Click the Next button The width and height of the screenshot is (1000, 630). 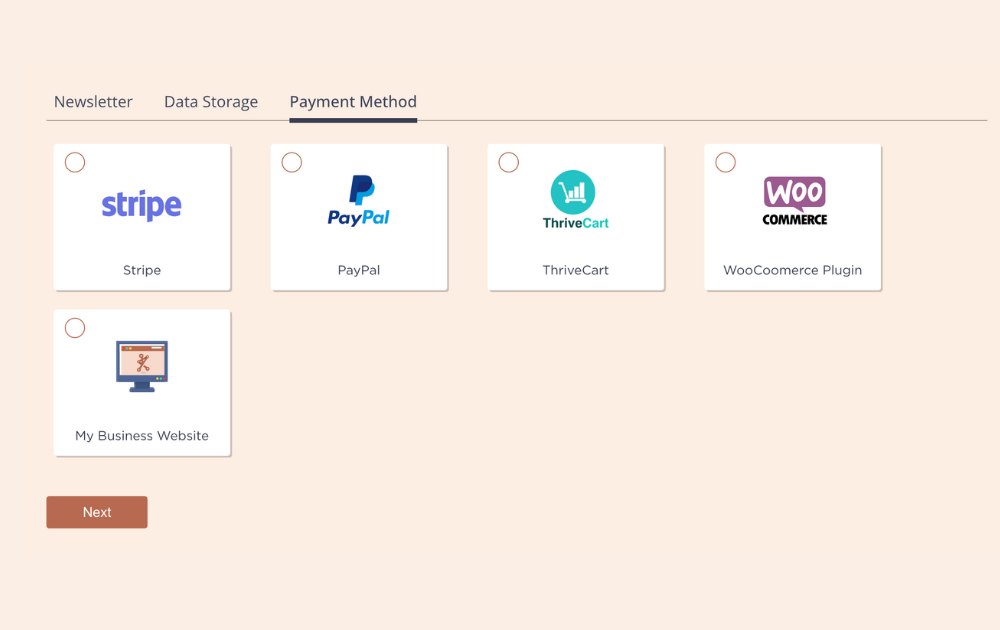(97, 512)
